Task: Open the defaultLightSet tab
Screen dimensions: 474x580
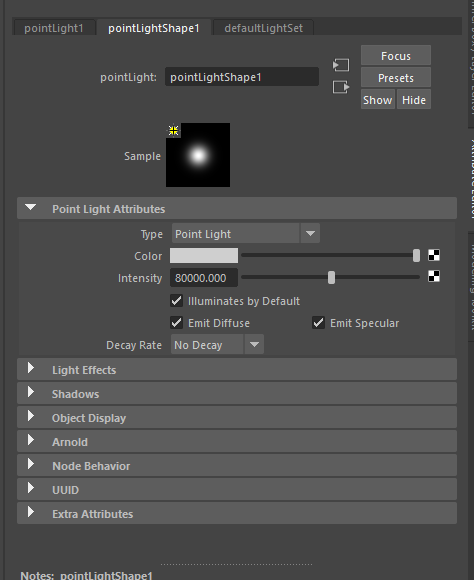Action: (x=263, y=28)
